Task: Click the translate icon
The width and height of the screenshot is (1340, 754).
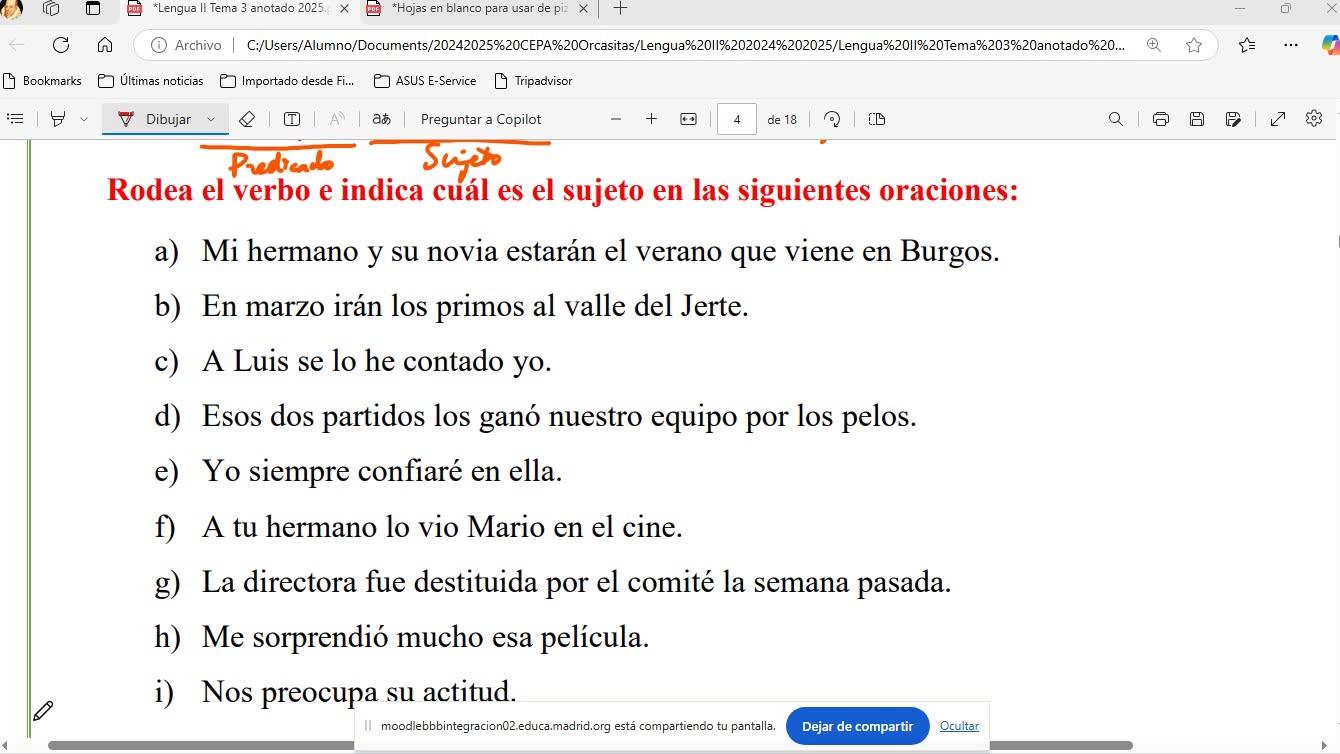Action: click(x=381, y=119)
